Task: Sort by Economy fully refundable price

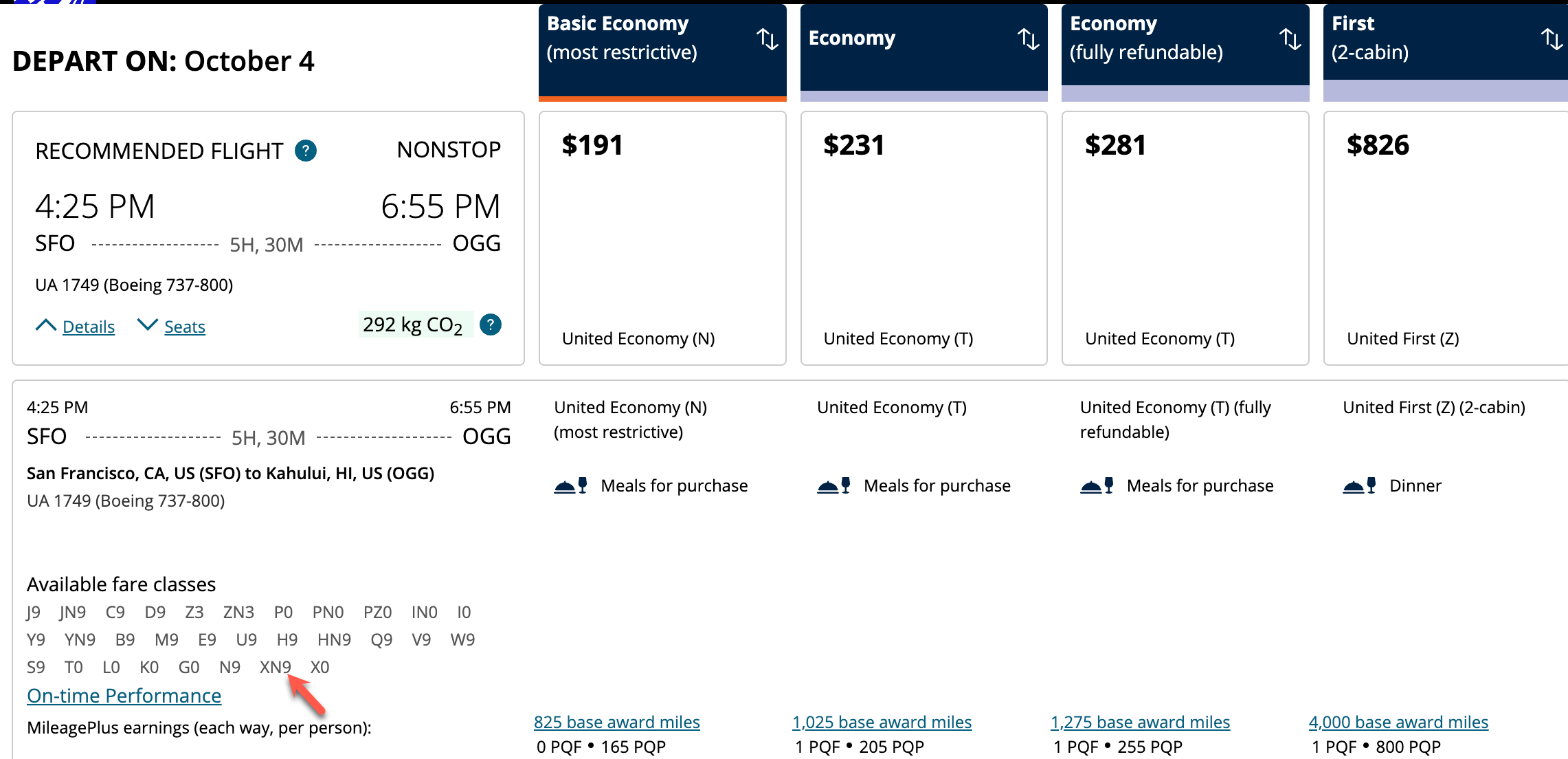Action: click(1290, 38)
